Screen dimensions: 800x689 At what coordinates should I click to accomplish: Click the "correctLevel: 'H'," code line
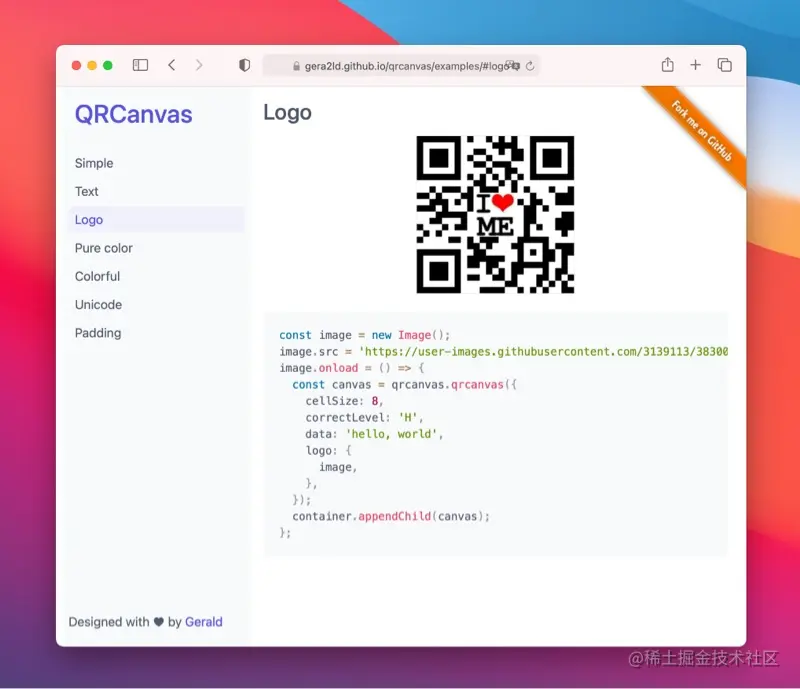tap(364, 417)
